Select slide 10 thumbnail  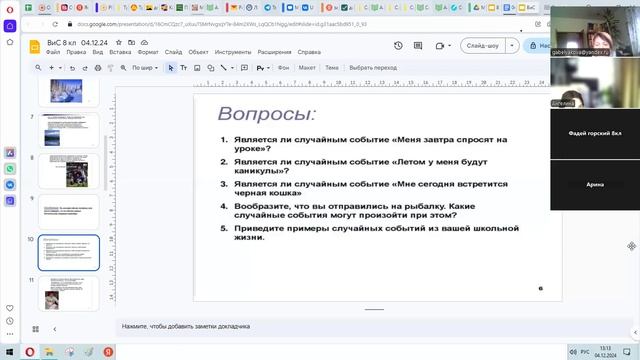click(69, 253)
